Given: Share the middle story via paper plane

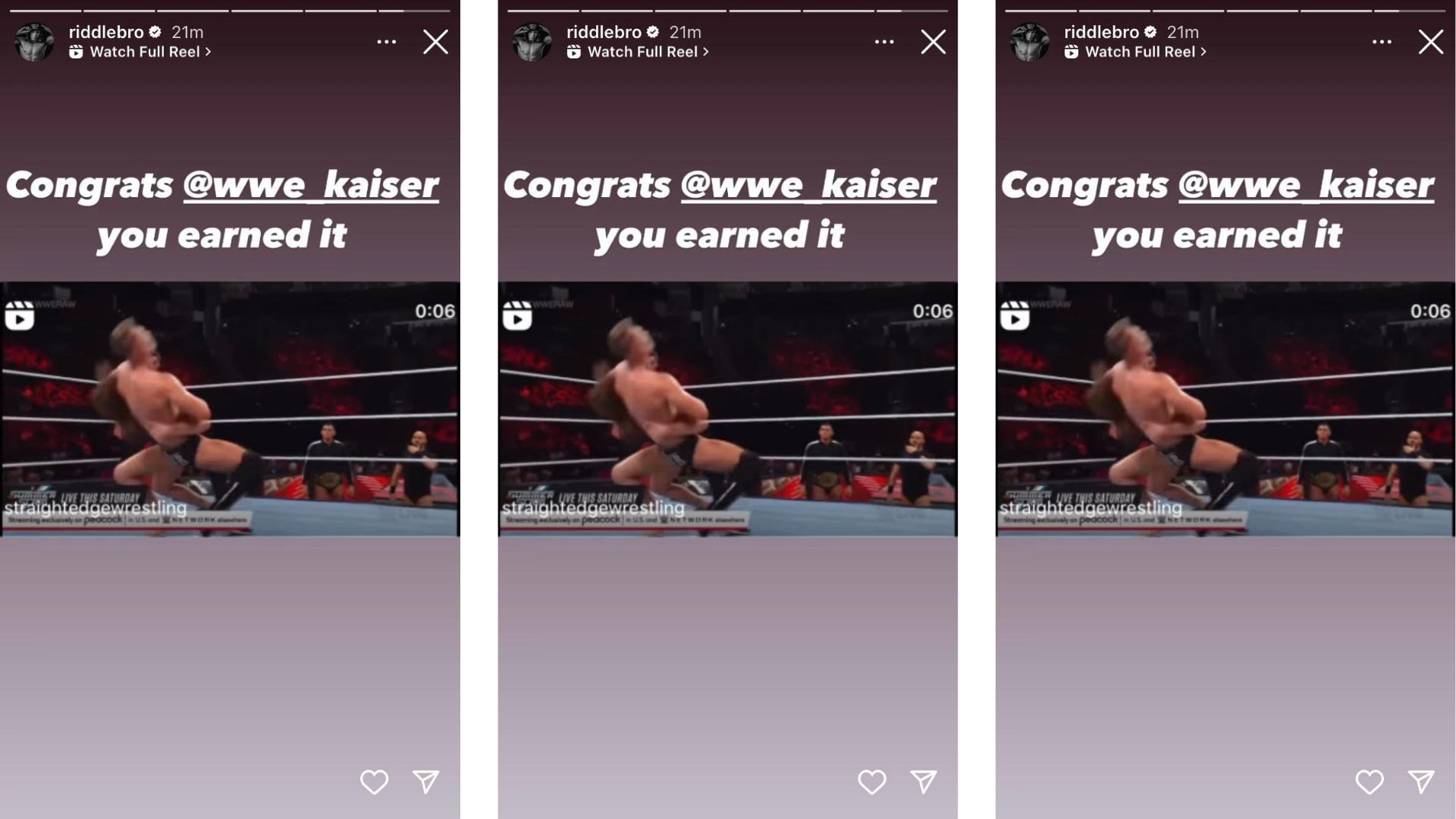Looking at the screenshot, I should [x=924, y=782].
